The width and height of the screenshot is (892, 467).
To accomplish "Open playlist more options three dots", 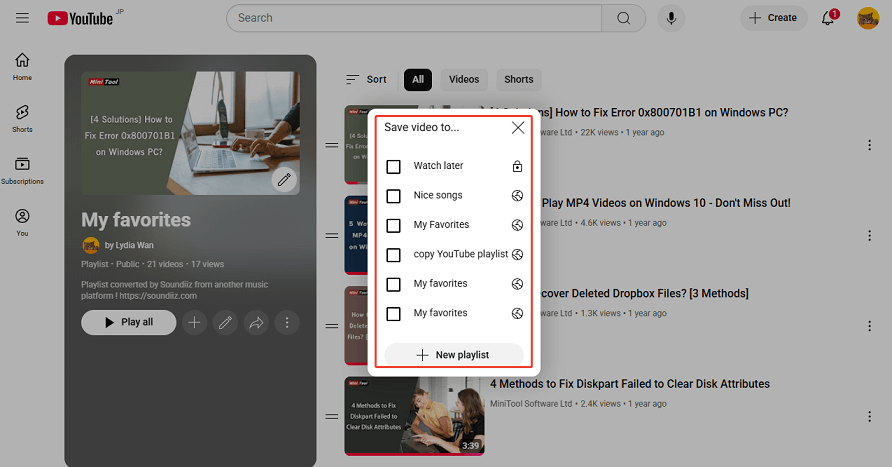I will click(287, 323).
